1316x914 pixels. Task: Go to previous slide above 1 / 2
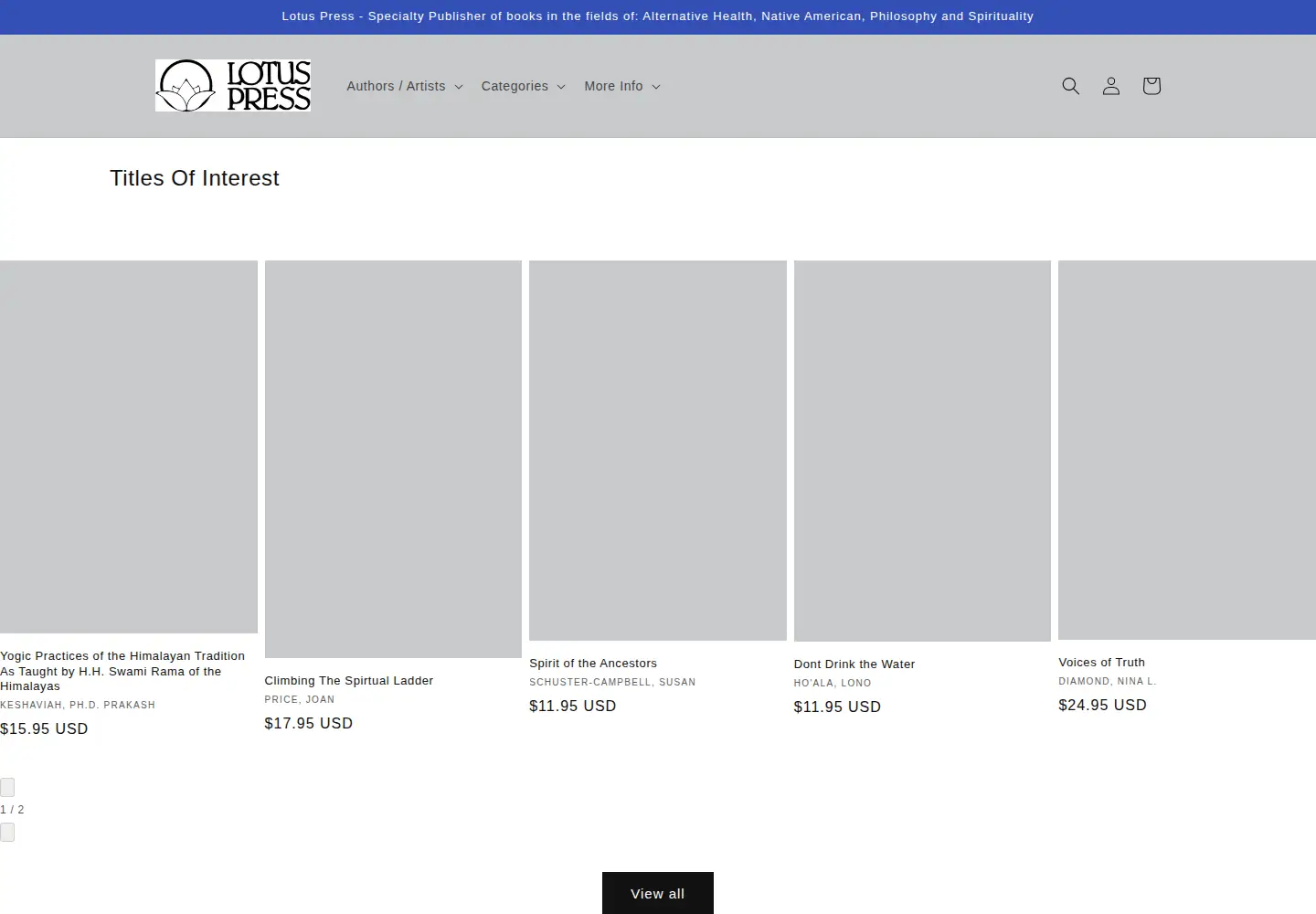pyautogui.click(x=7, y=787)
